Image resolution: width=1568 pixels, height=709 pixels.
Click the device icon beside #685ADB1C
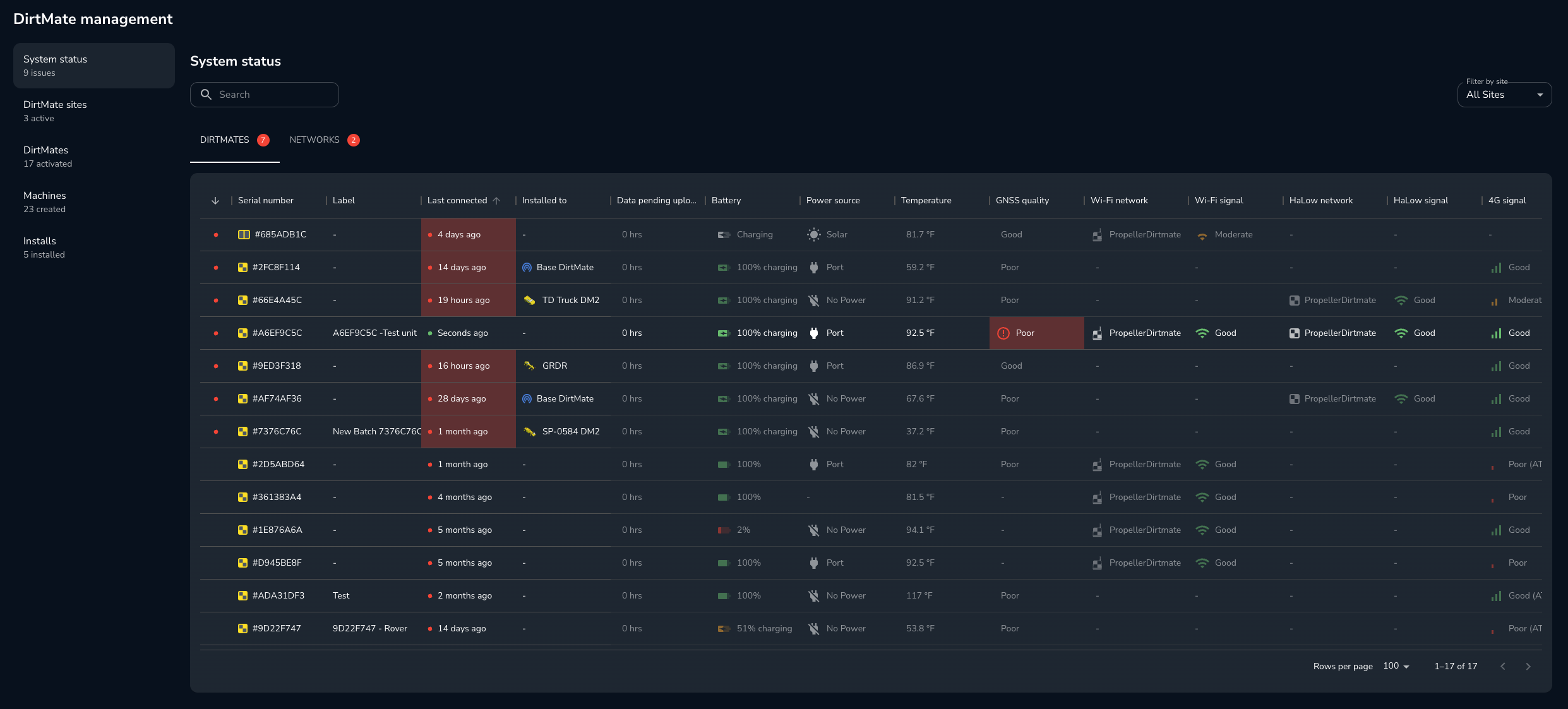(x=244, y=235)
